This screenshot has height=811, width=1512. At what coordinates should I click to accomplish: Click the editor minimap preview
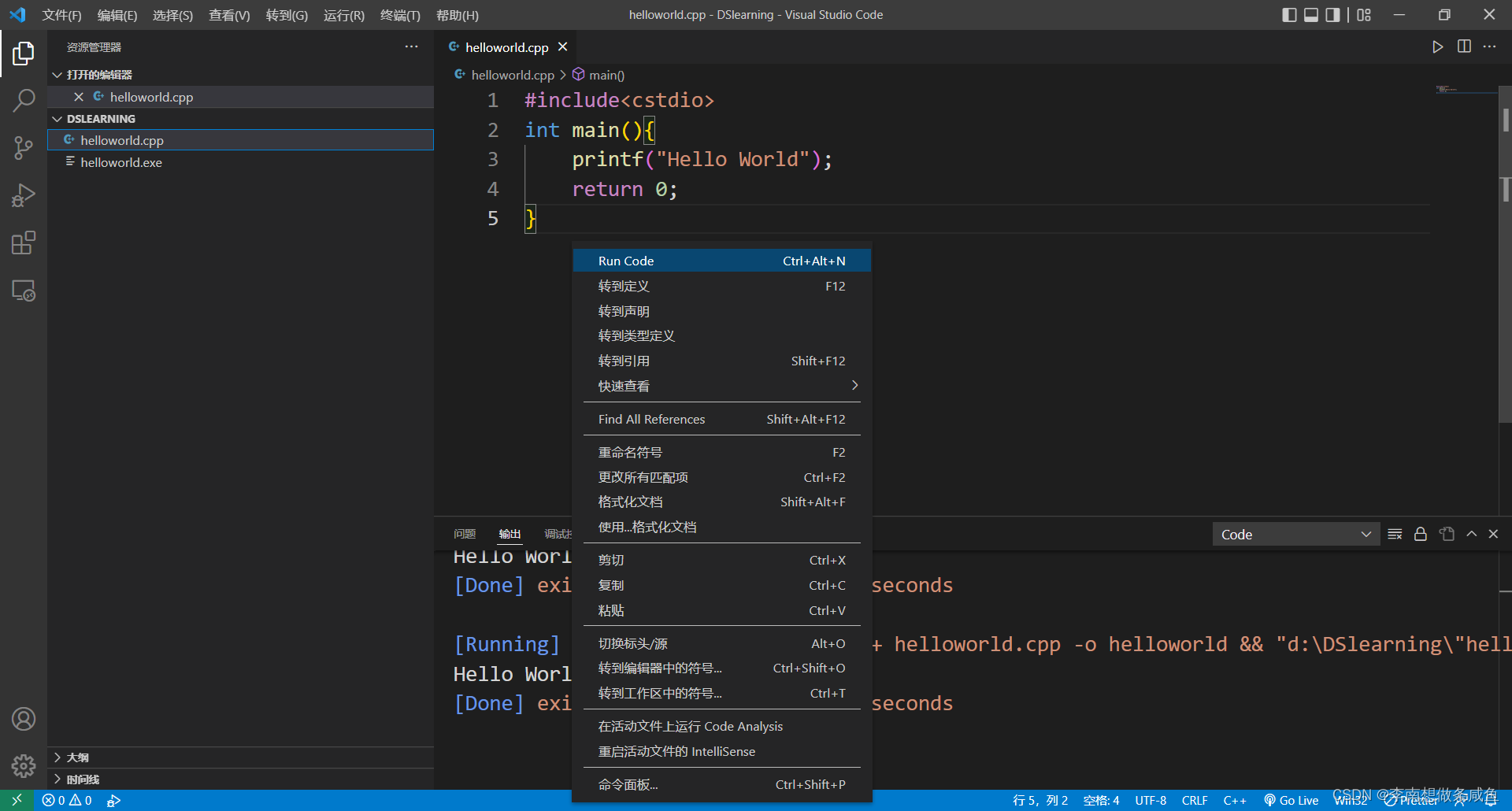pyautogui.click(x=1465, y=90)
